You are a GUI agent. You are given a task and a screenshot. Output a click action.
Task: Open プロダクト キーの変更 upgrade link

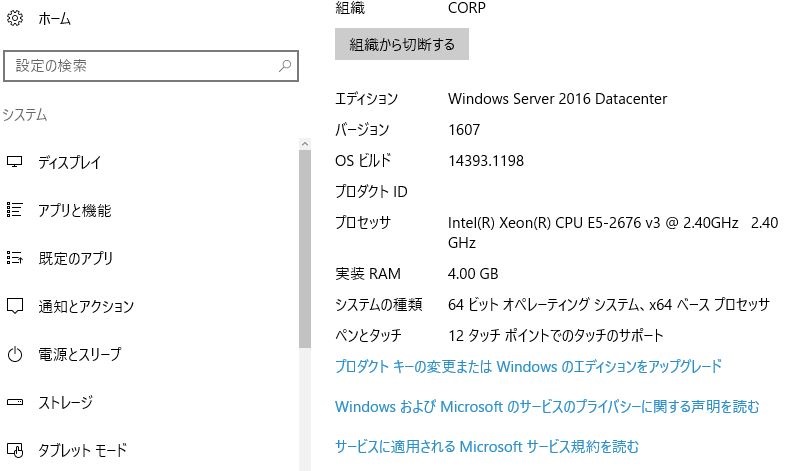528,366
